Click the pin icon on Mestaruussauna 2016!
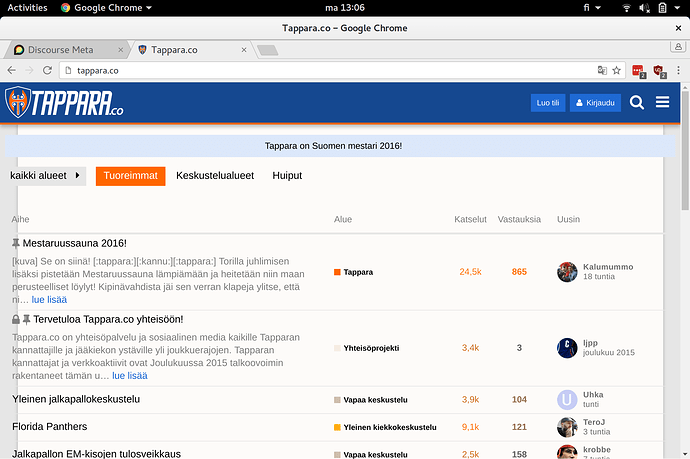690x459 pixels. [16, 243]
